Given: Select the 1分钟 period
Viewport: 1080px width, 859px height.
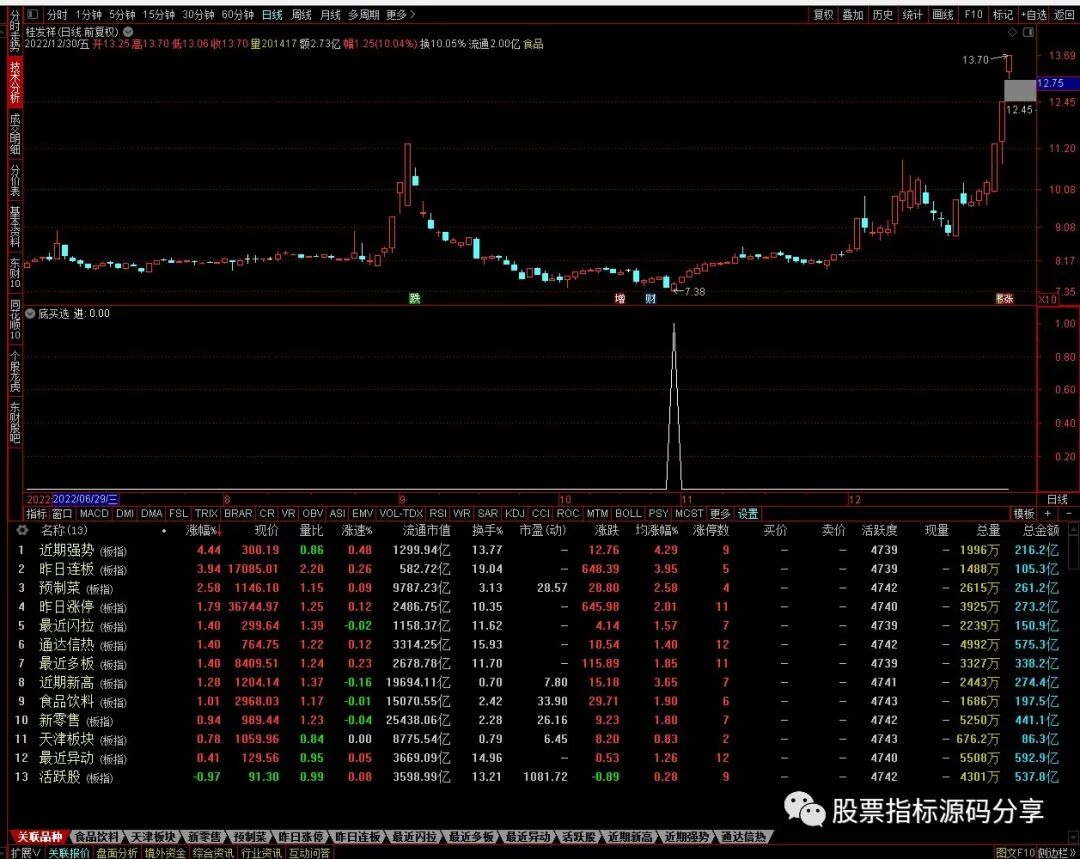Looking at the screenshot, I should coord(88,14).
